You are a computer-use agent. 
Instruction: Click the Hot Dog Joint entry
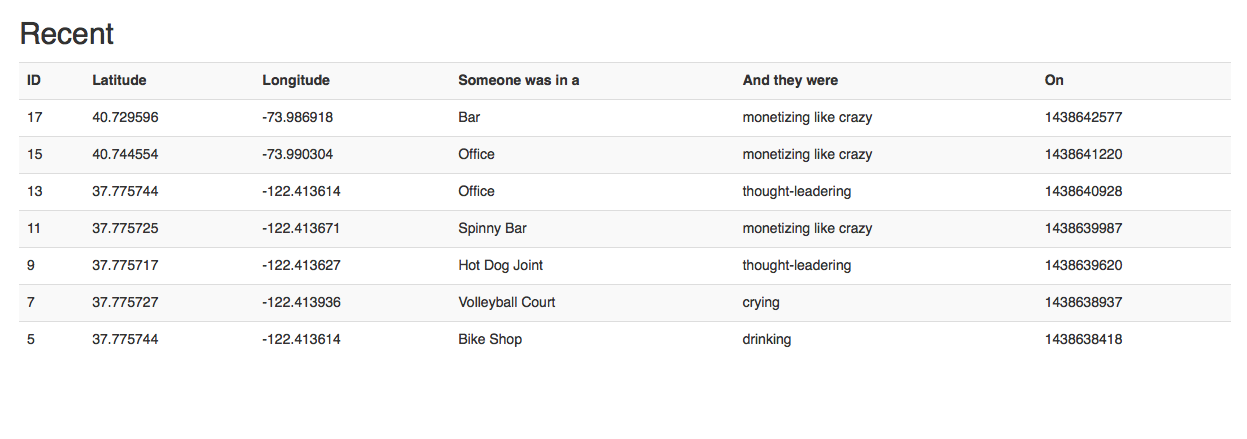(x=501, y=265)
